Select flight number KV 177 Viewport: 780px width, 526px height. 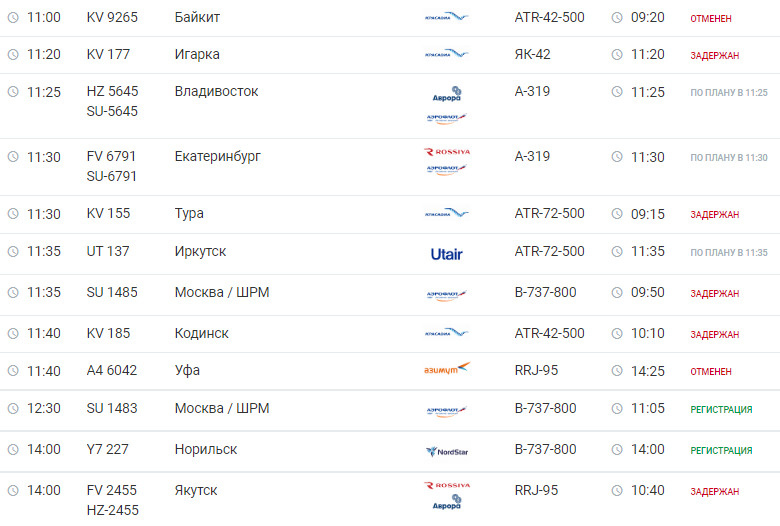(108, 54)
